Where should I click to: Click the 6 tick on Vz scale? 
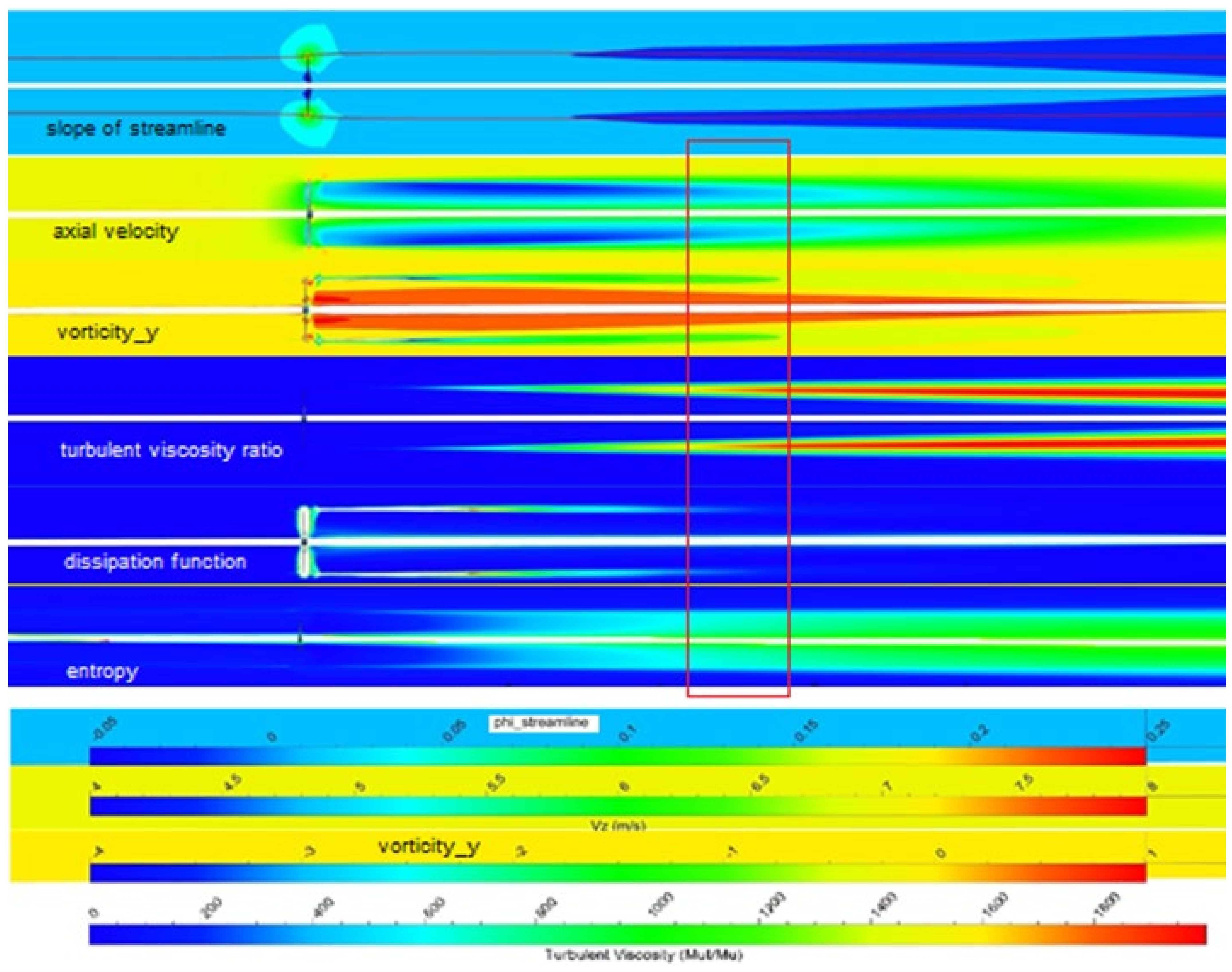625,787
